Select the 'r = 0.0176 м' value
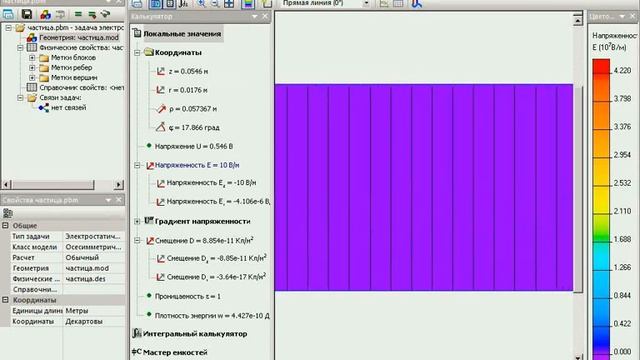This screenshot has width=640, height=360. [x=188, y=90]
